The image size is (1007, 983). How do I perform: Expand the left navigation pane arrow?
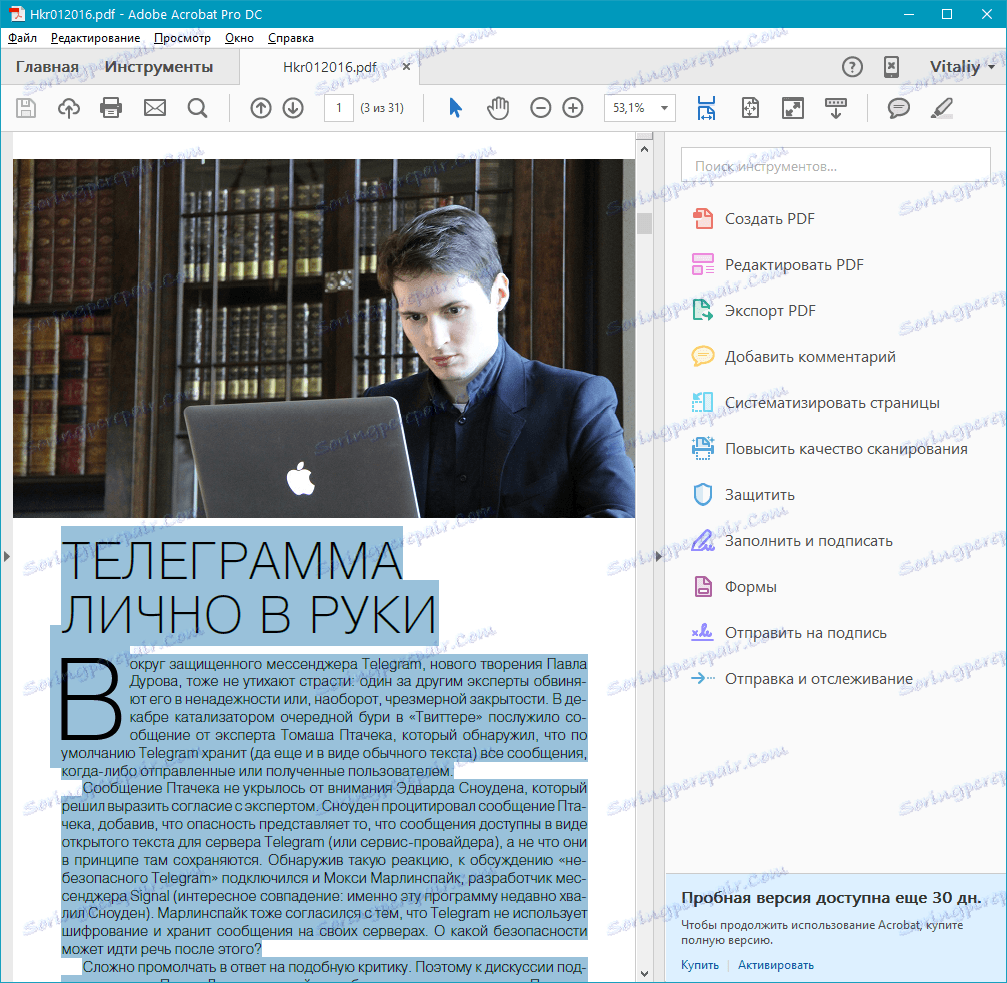click(x=6, y=556)
